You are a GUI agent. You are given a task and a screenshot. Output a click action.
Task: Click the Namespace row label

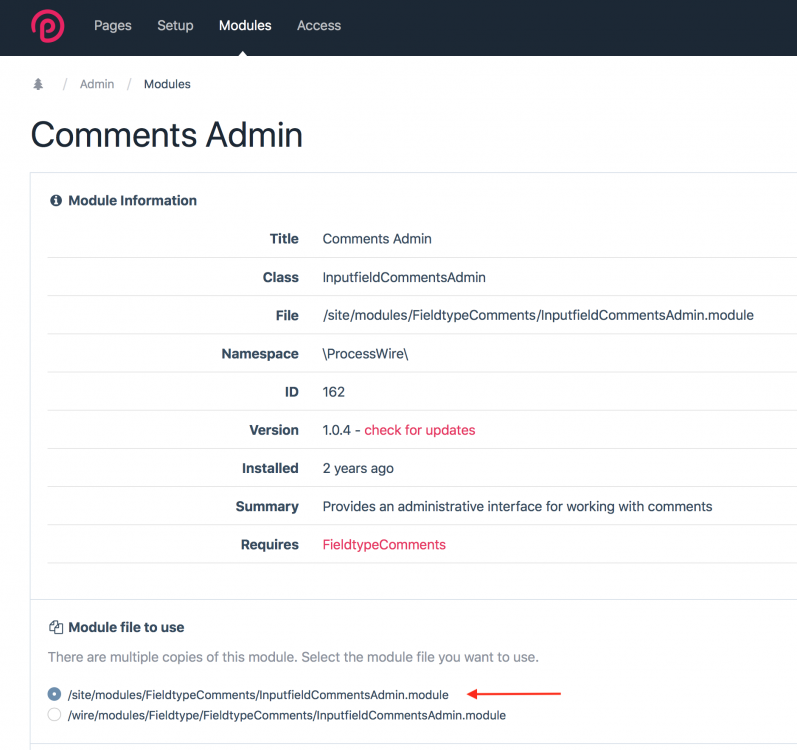pyautogui.click(x=260, y=354)
